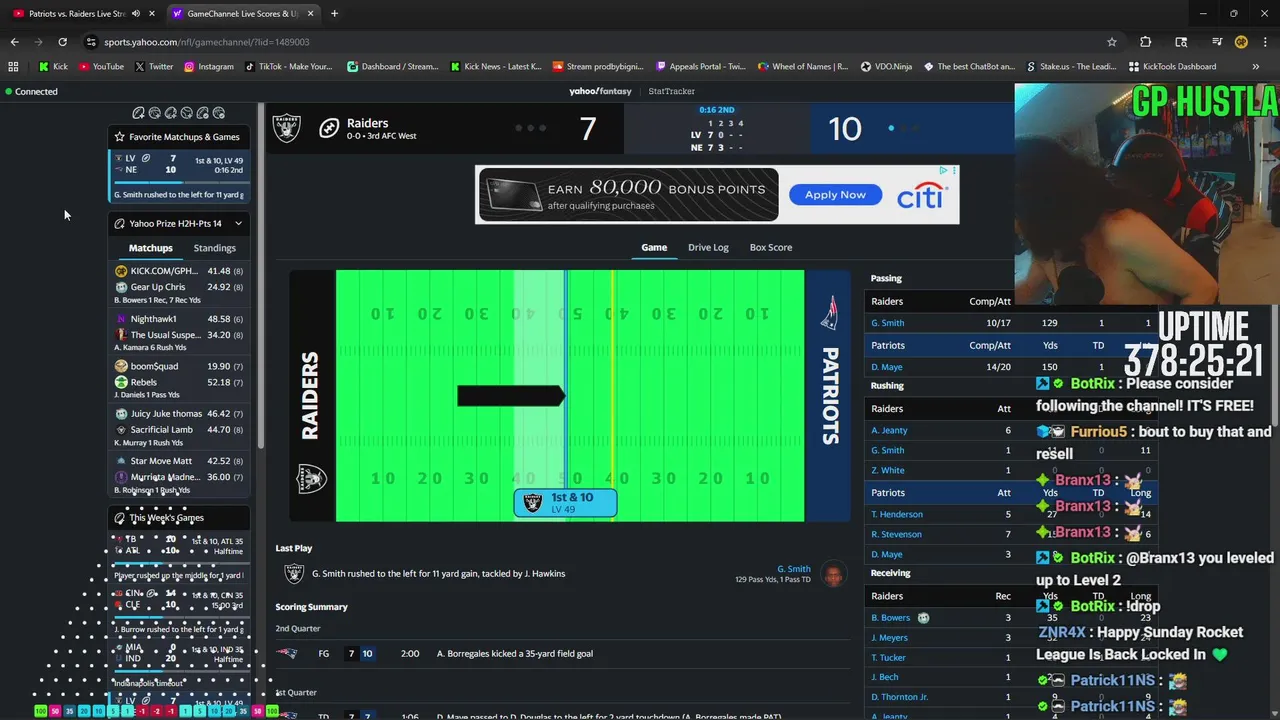
Task: Open B. Bowers receiving stats link
Action: [890, 618]
